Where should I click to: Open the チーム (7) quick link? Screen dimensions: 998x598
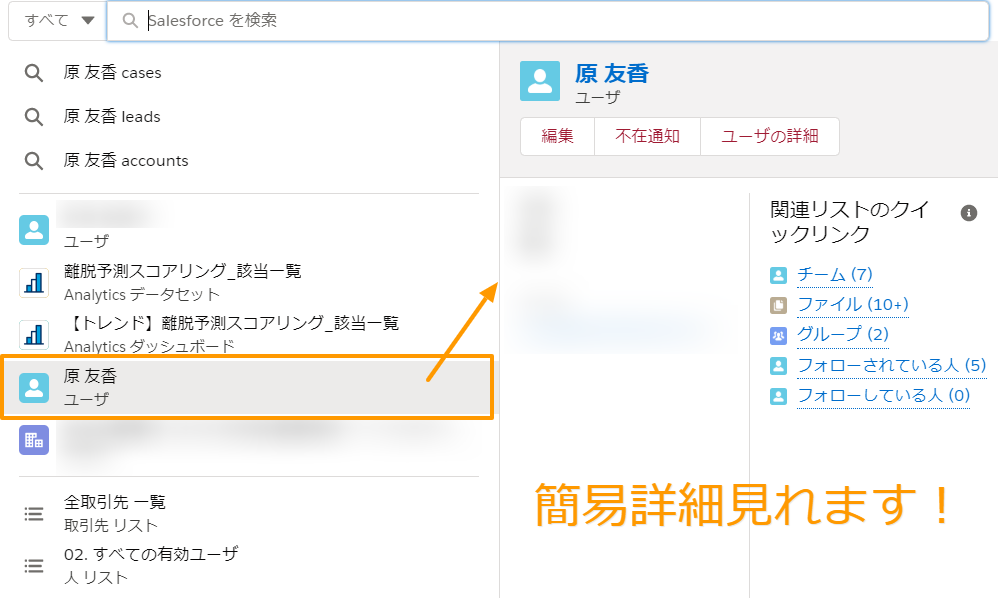[x=834, y=275]
